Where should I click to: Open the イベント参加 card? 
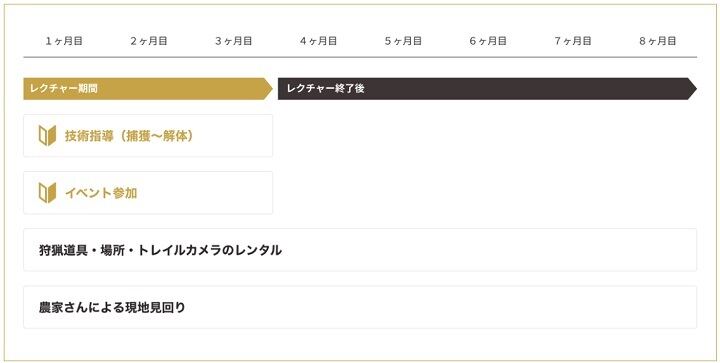coord(148,193)
